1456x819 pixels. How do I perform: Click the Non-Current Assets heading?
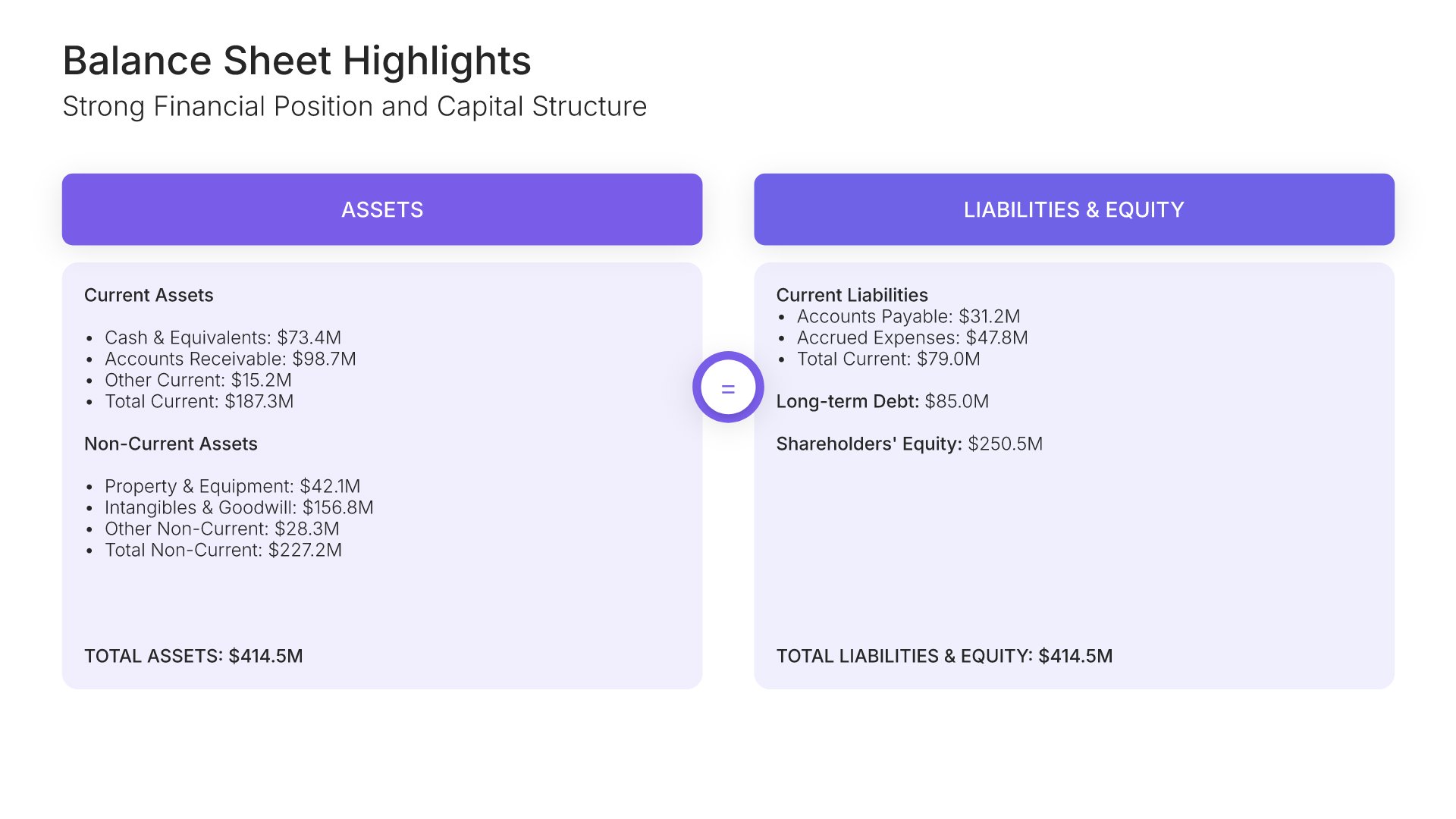(171, 444)
